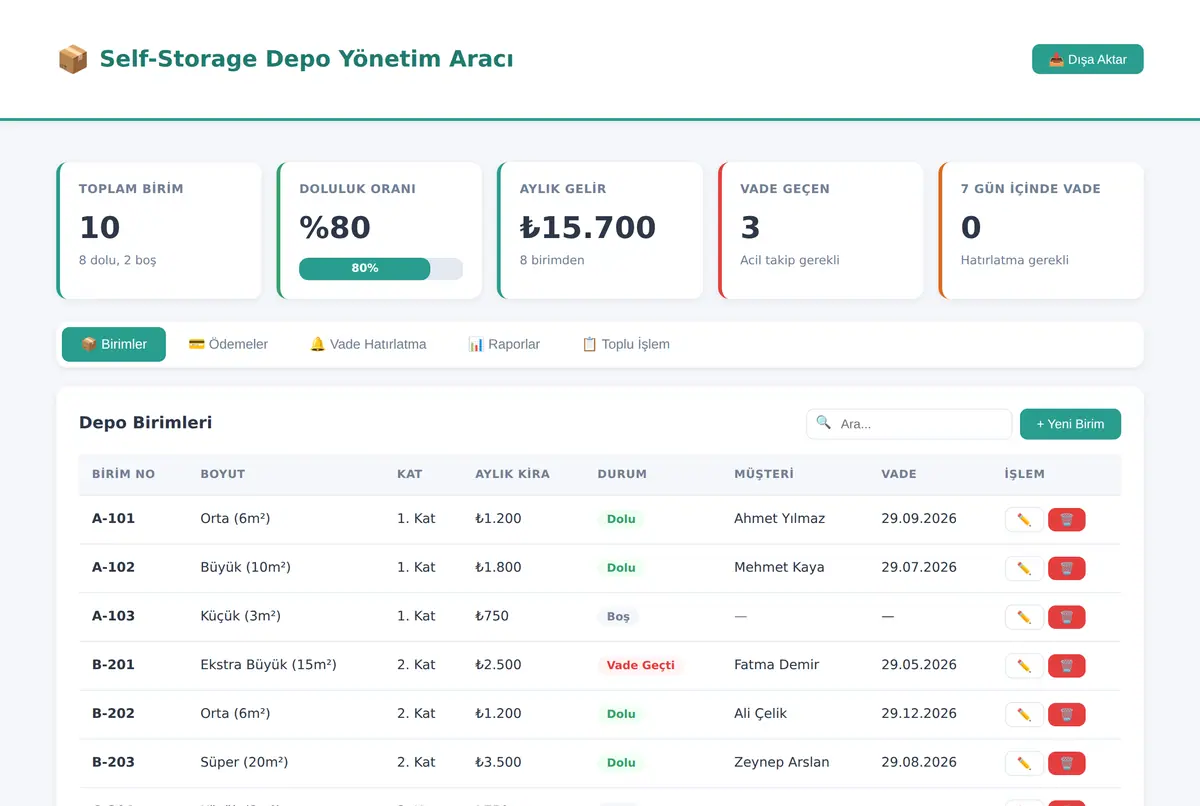Click the Durum column header

tap(622, 474)
